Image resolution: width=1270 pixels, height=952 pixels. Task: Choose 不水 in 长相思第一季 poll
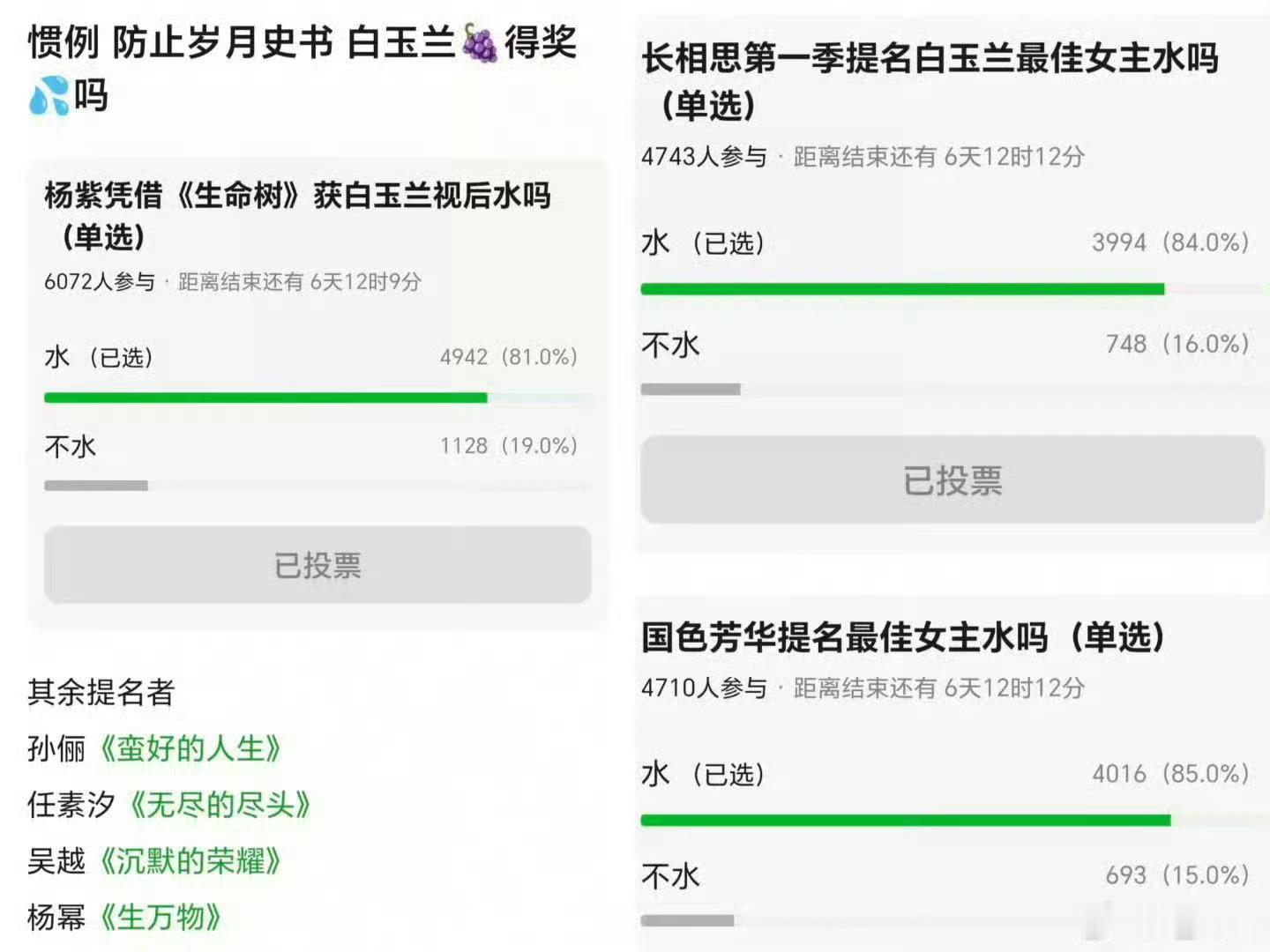tap(945, 344)
